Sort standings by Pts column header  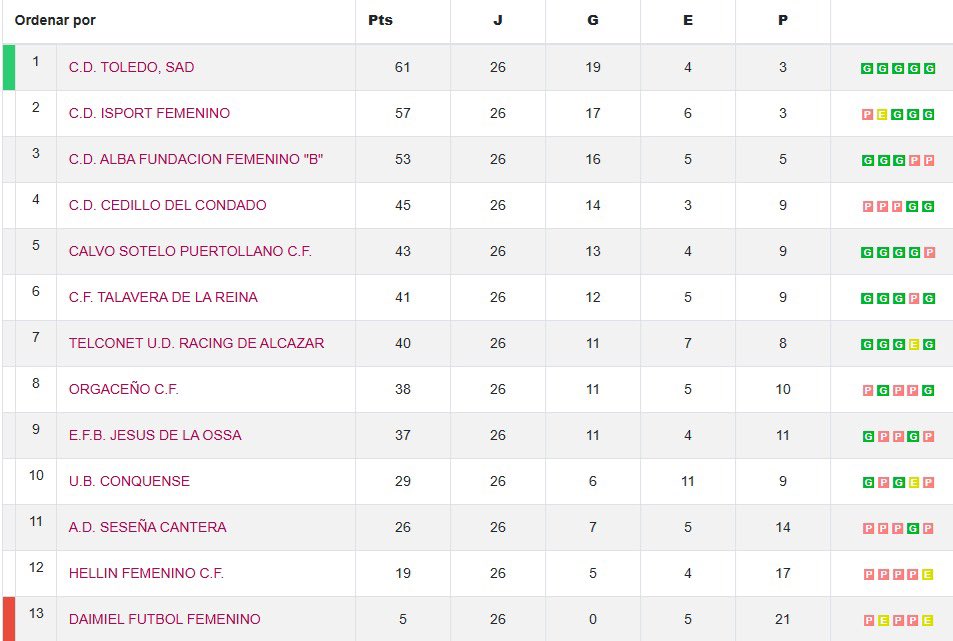click(380, 20)
